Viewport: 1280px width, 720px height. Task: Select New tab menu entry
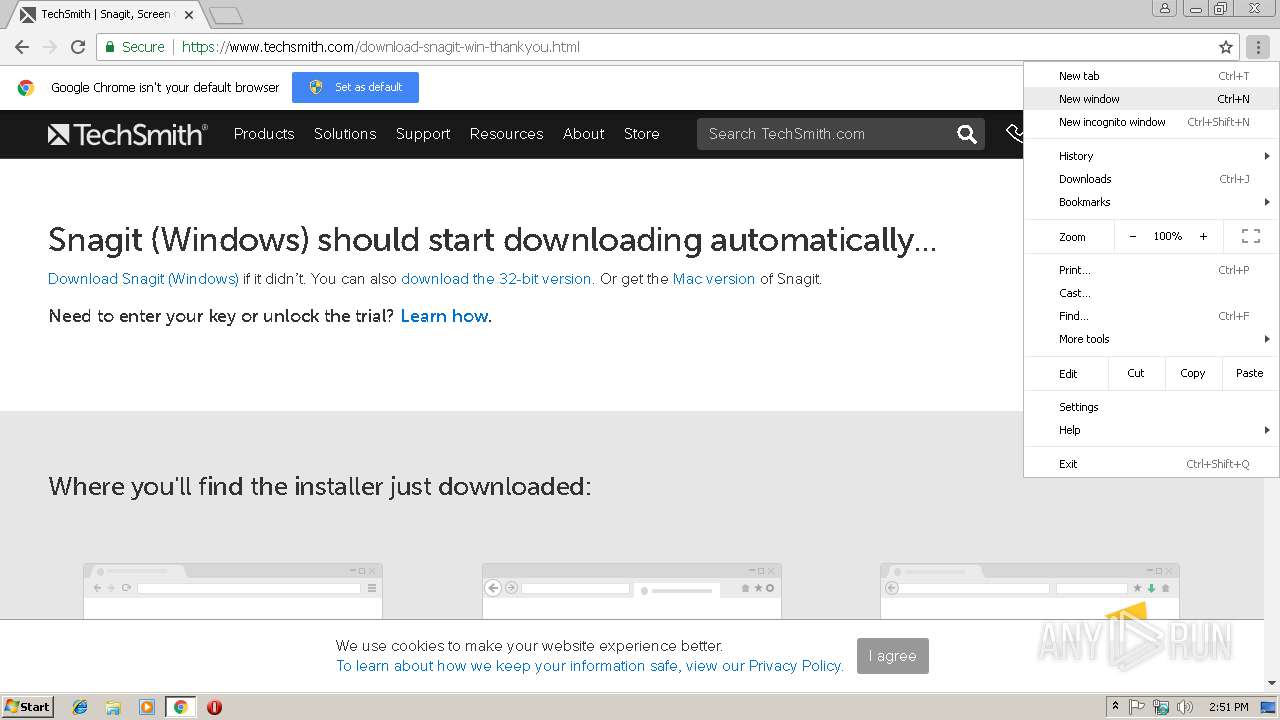pyautogui.click(x=1151, y=76)
